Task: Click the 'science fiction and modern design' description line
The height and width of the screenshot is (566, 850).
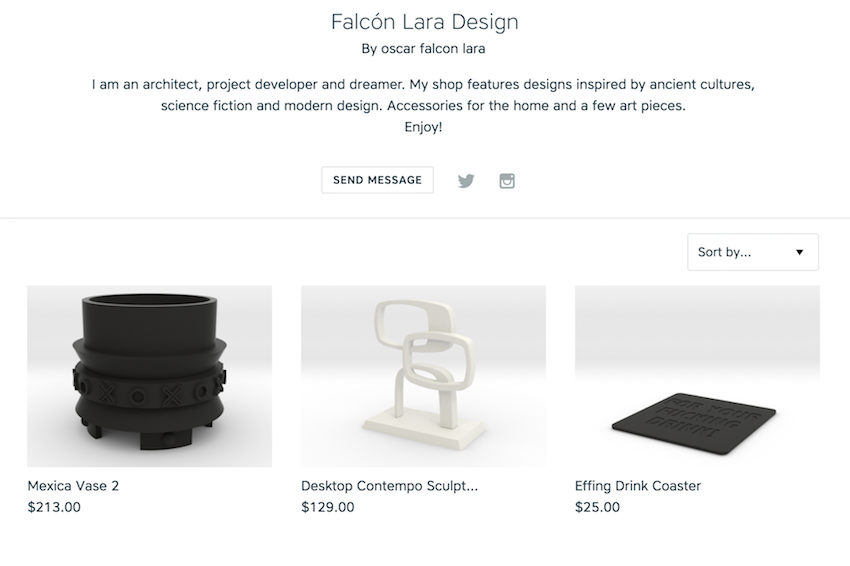Action: [424, 106]
